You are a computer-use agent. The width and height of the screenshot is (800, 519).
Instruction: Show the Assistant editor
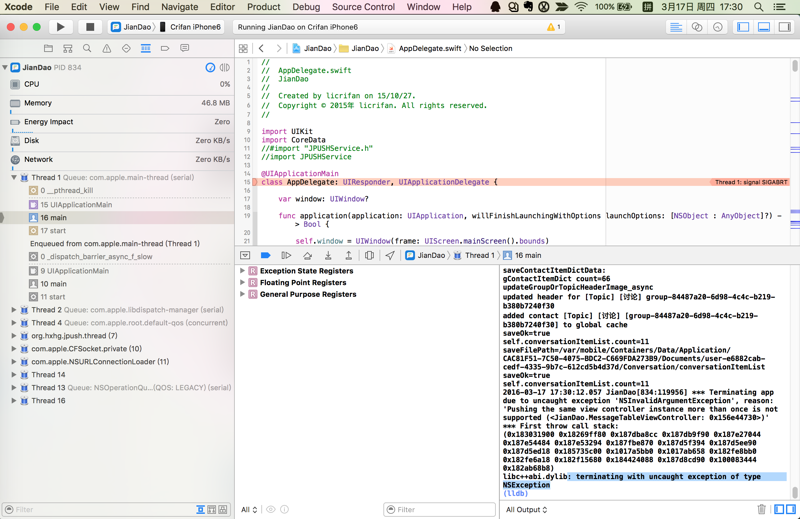point(697,27)
